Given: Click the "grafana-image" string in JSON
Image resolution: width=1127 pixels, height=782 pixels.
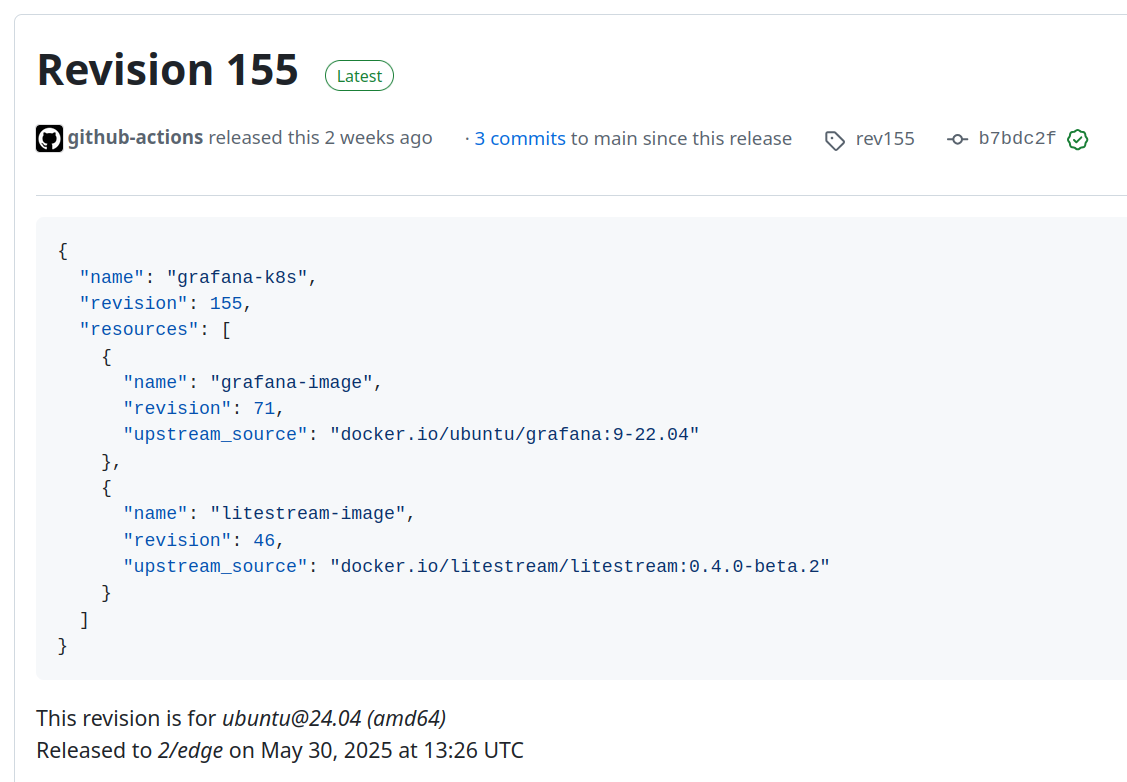Looking at the screenshot, I should [x=290, y=382].
